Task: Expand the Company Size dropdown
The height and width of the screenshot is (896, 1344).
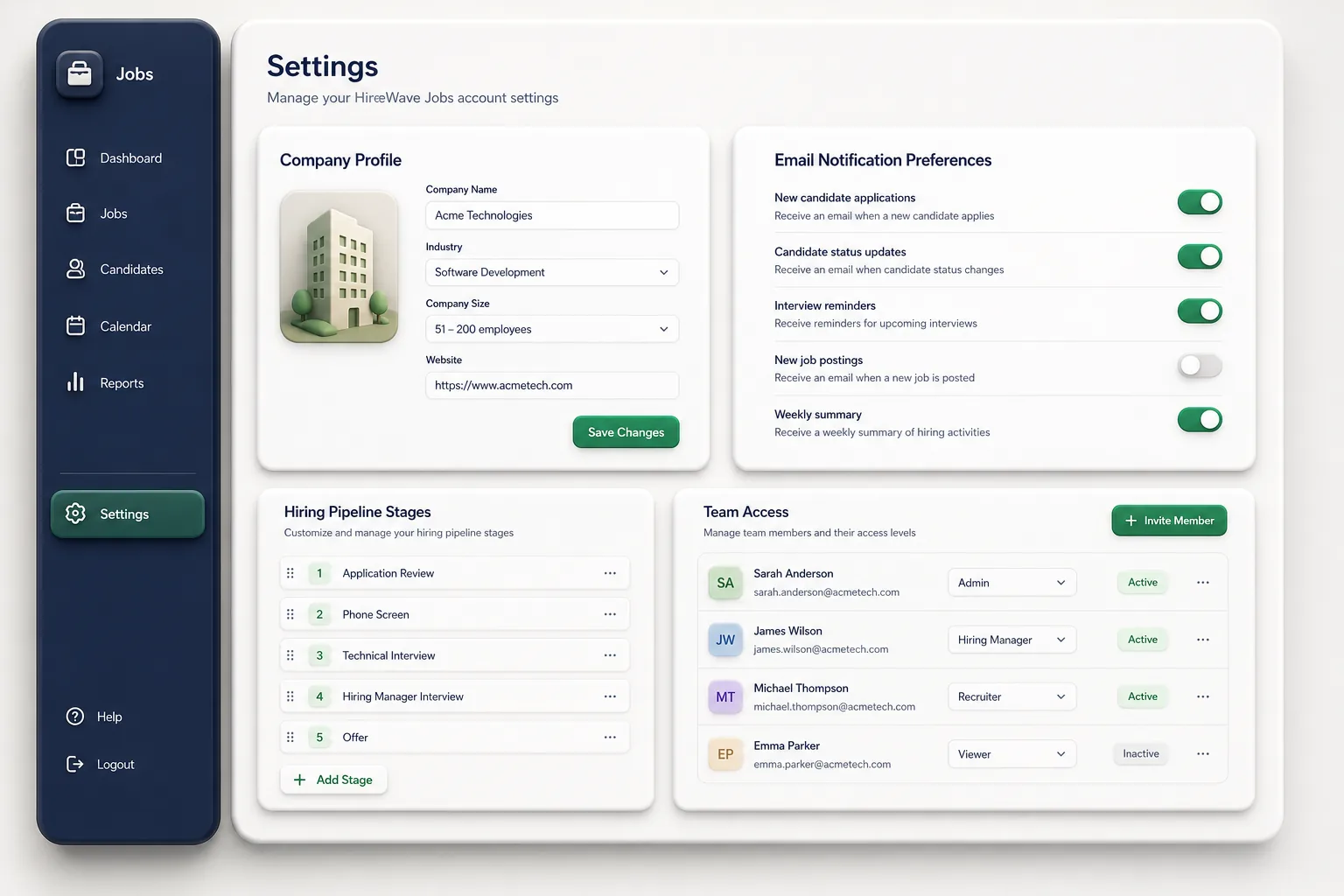Action: click(x=552, y=329)
